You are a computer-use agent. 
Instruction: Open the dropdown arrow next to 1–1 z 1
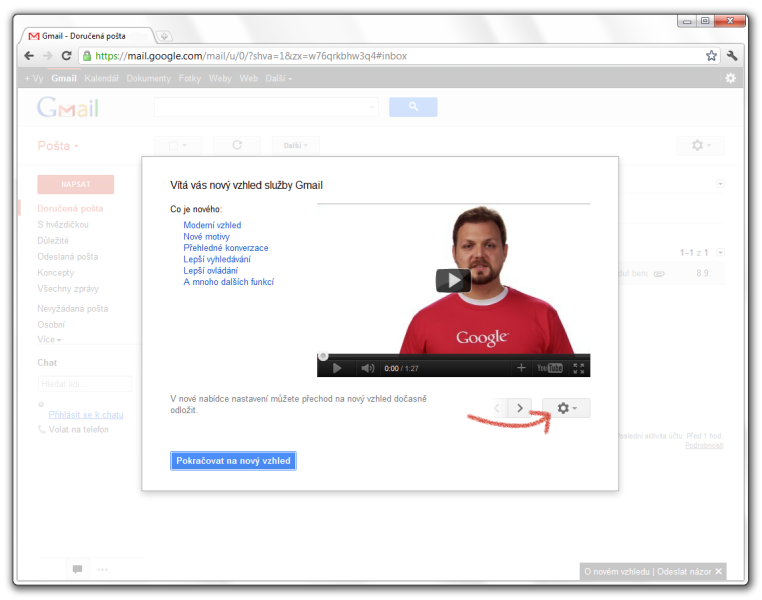coord(720,252)
